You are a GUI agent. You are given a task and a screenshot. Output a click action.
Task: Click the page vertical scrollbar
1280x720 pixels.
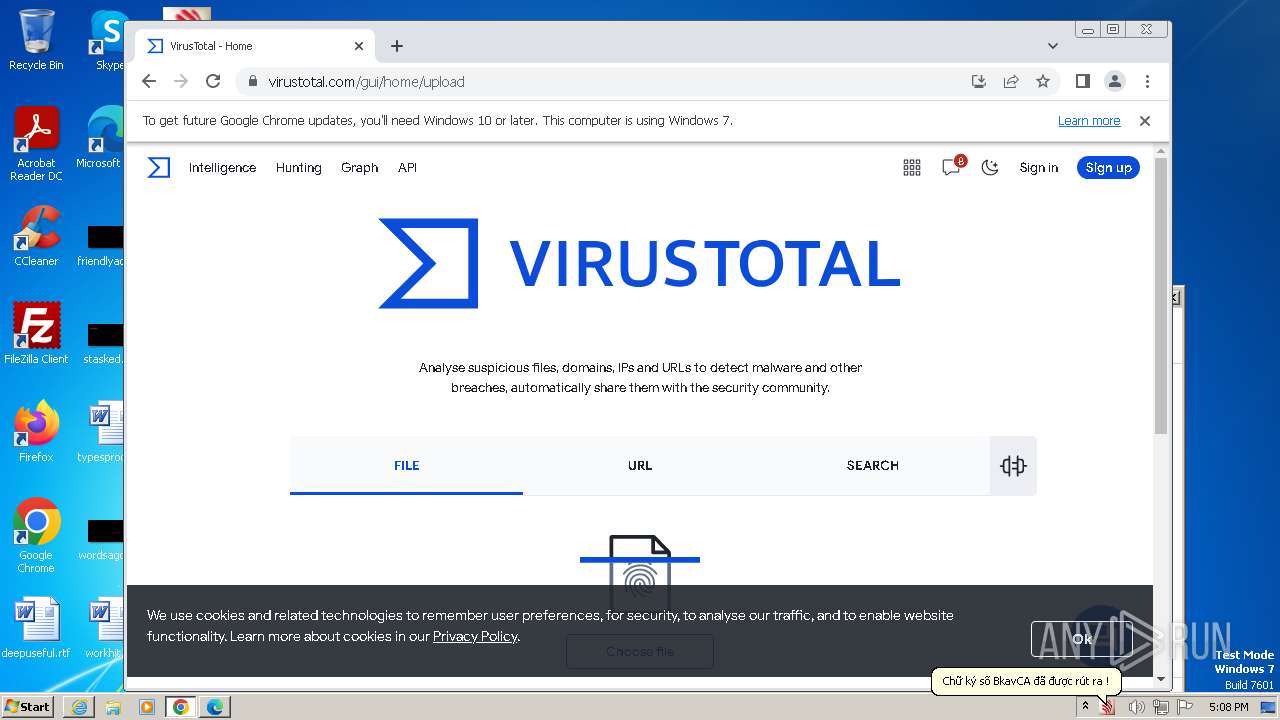click(x=1161, y=295)
